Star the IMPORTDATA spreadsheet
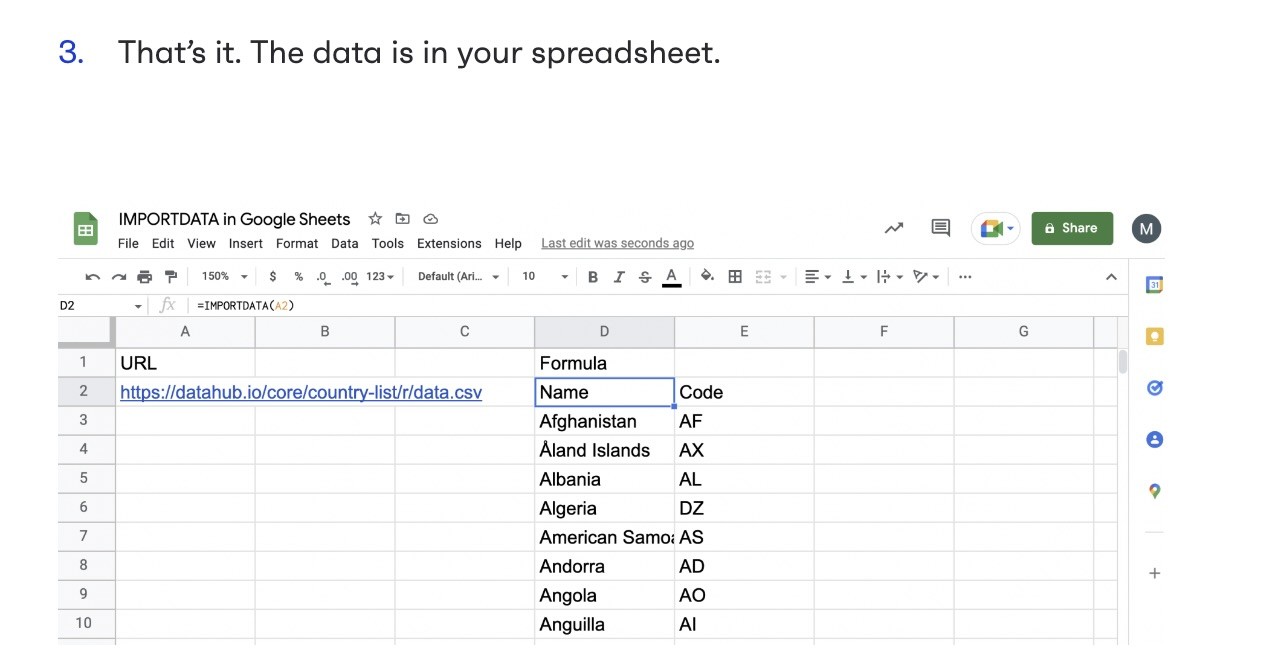1282x667 pixels. point(375,218)
